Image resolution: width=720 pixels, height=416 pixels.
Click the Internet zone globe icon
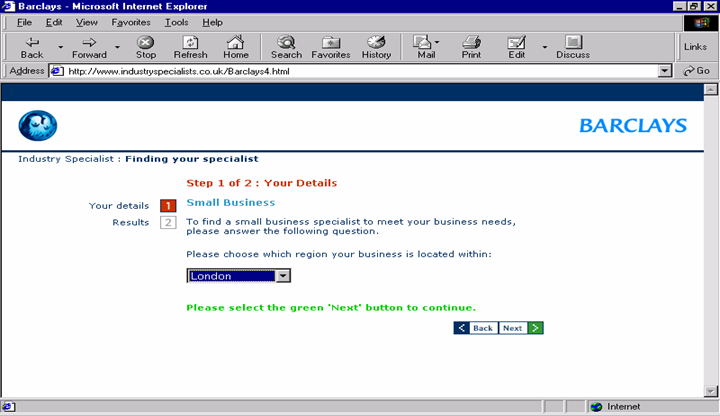click(596, 407)
